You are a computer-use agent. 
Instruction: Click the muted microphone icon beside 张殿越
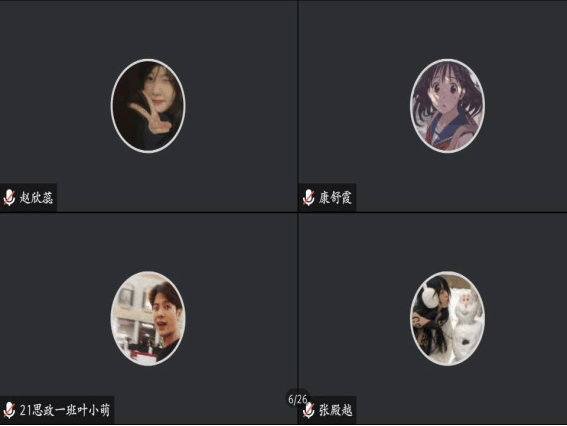coord(308,410)
